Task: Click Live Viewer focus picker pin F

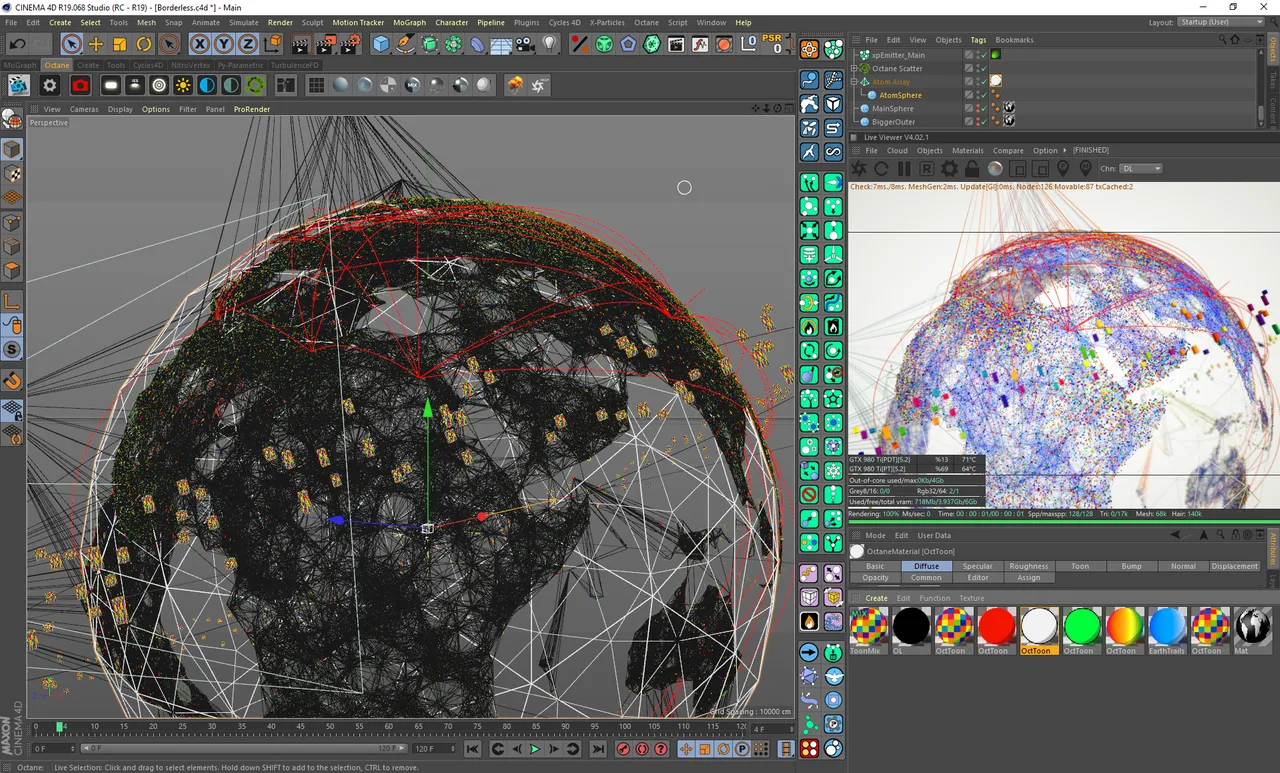Action: tap(1063, 169)
